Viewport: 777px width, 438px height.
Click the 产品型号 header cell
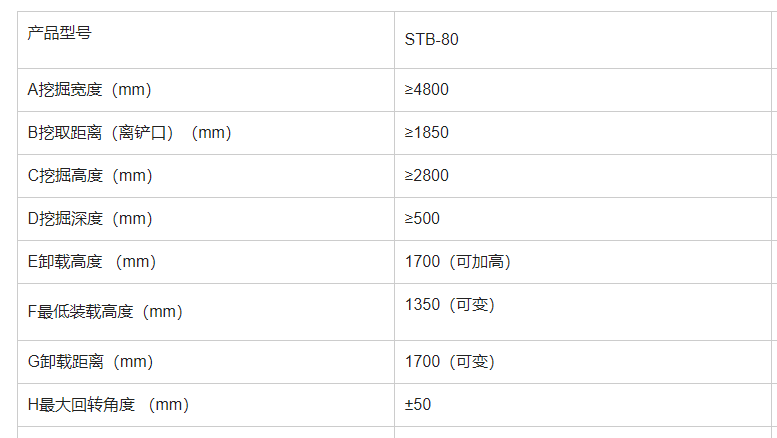click(x=60, y=33)
